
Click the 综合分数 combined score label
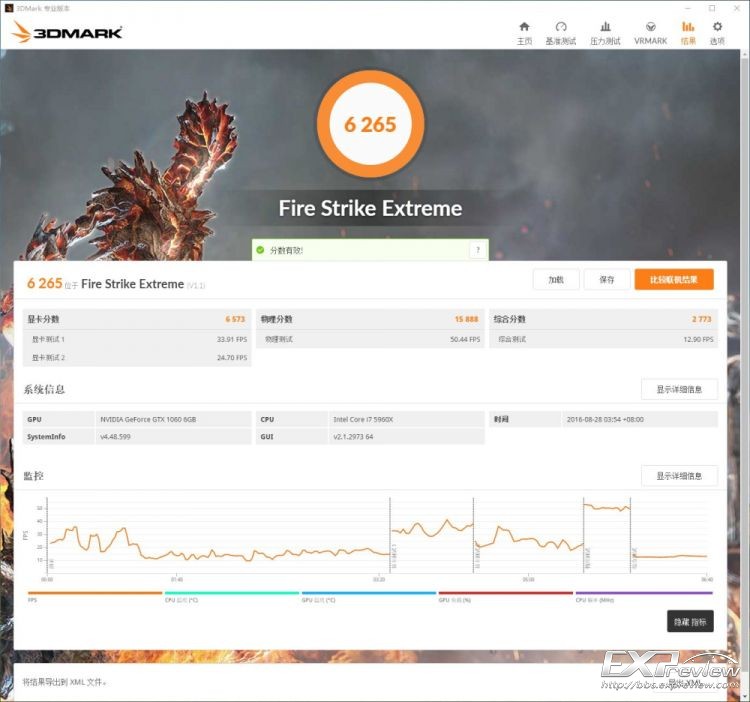(x=510, y=319)
